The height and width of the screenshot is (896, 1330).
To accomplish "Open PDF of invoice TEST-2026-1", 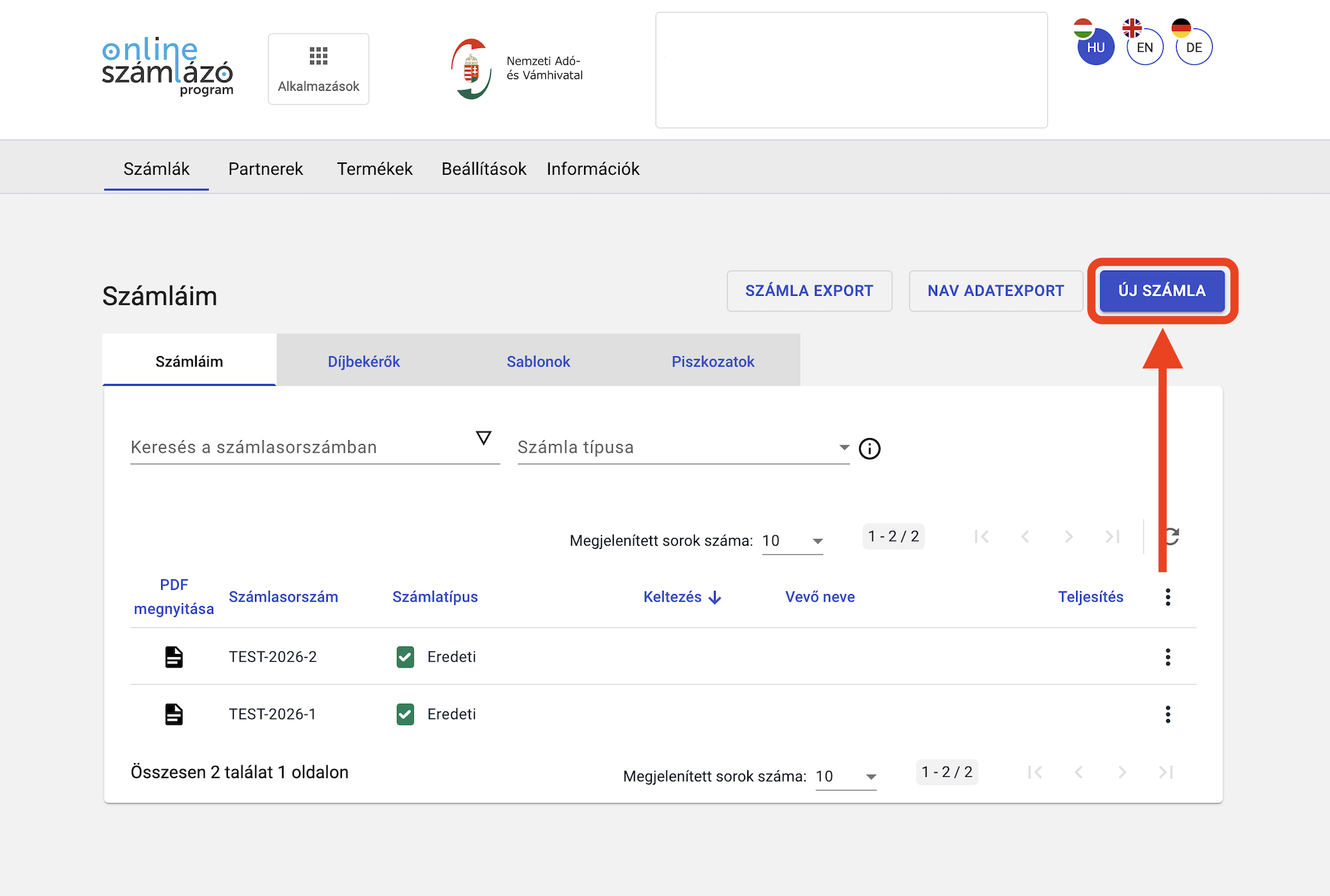I will coord(174,714).
